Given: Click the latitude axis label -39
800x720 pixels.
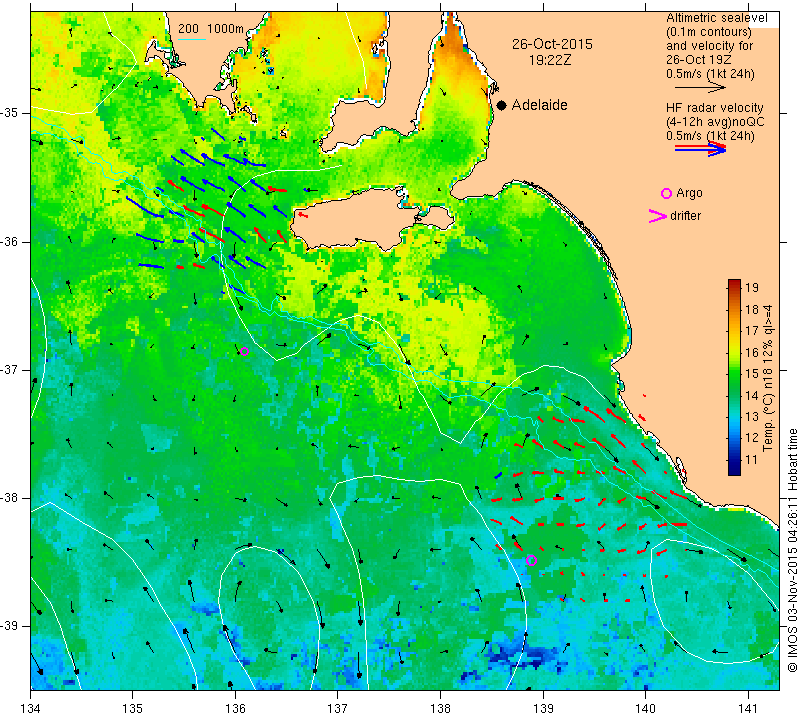Looking at the screenshot, I should coord(10,626).
